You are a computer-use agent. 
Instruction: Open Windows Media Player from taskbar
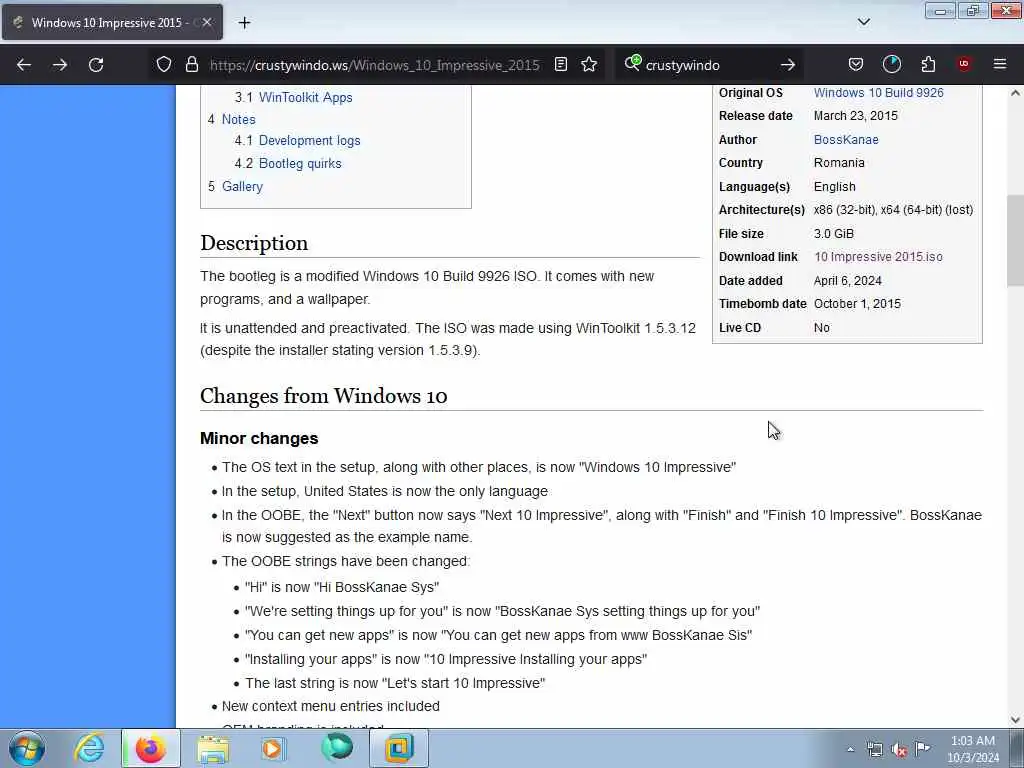coord(274,748)
